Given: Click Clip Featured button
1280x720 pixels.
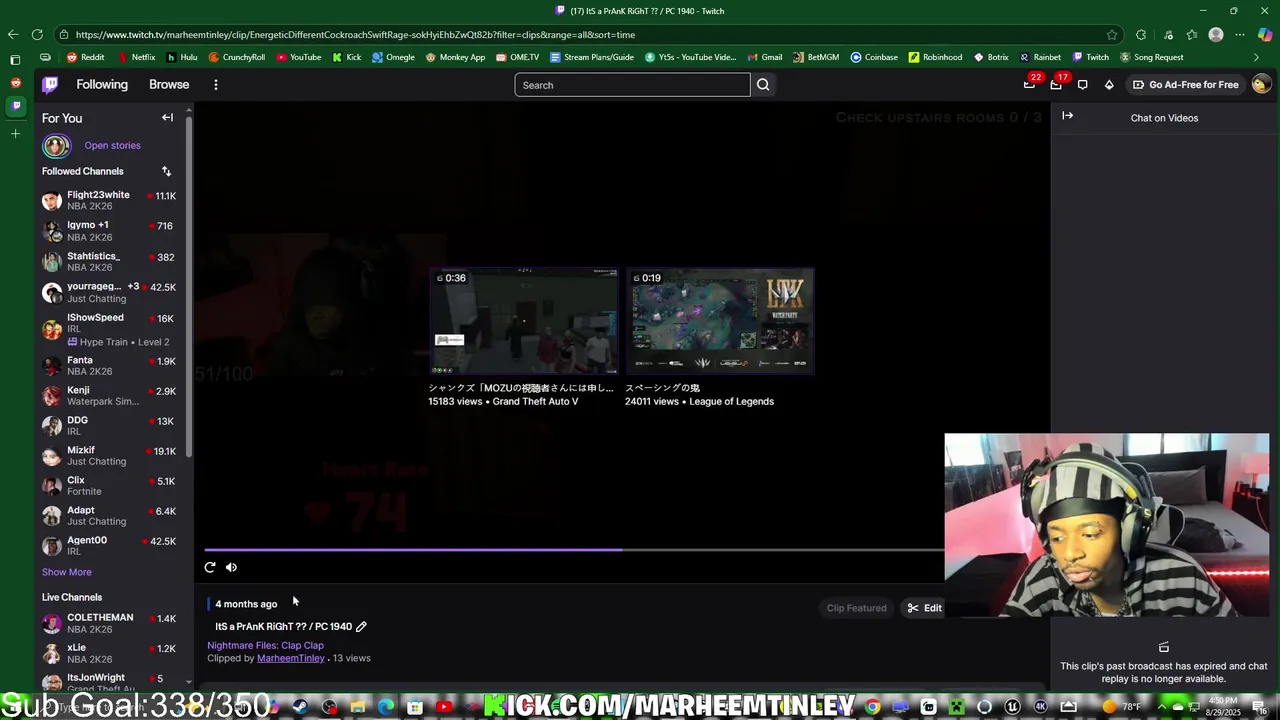Looking at the screenshot, I should (856, 608).
